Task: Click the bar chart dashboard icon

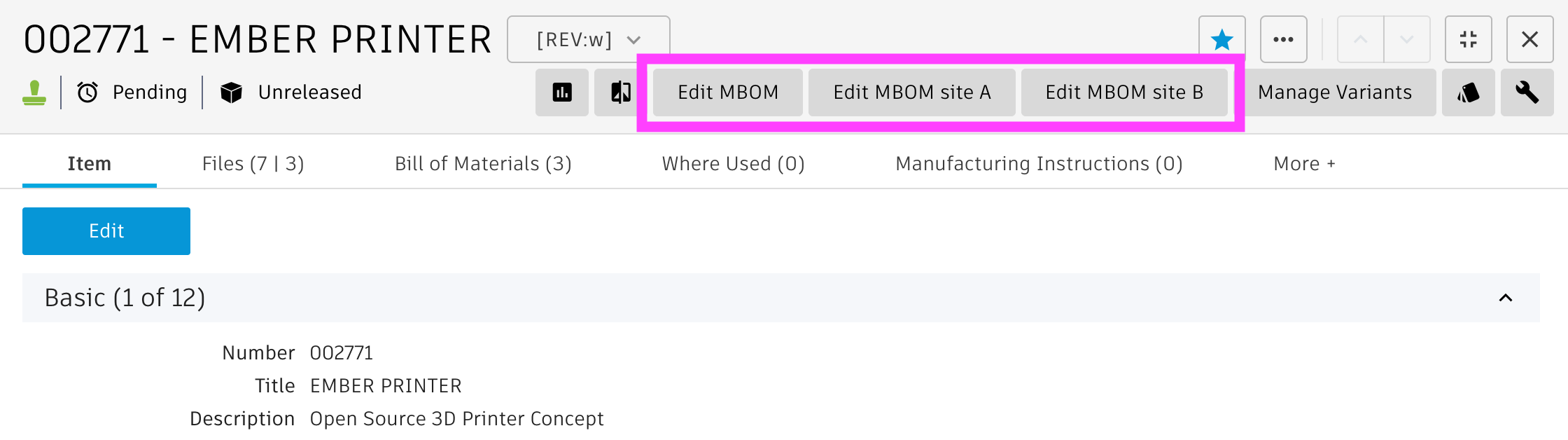Action: coord(562,92)
